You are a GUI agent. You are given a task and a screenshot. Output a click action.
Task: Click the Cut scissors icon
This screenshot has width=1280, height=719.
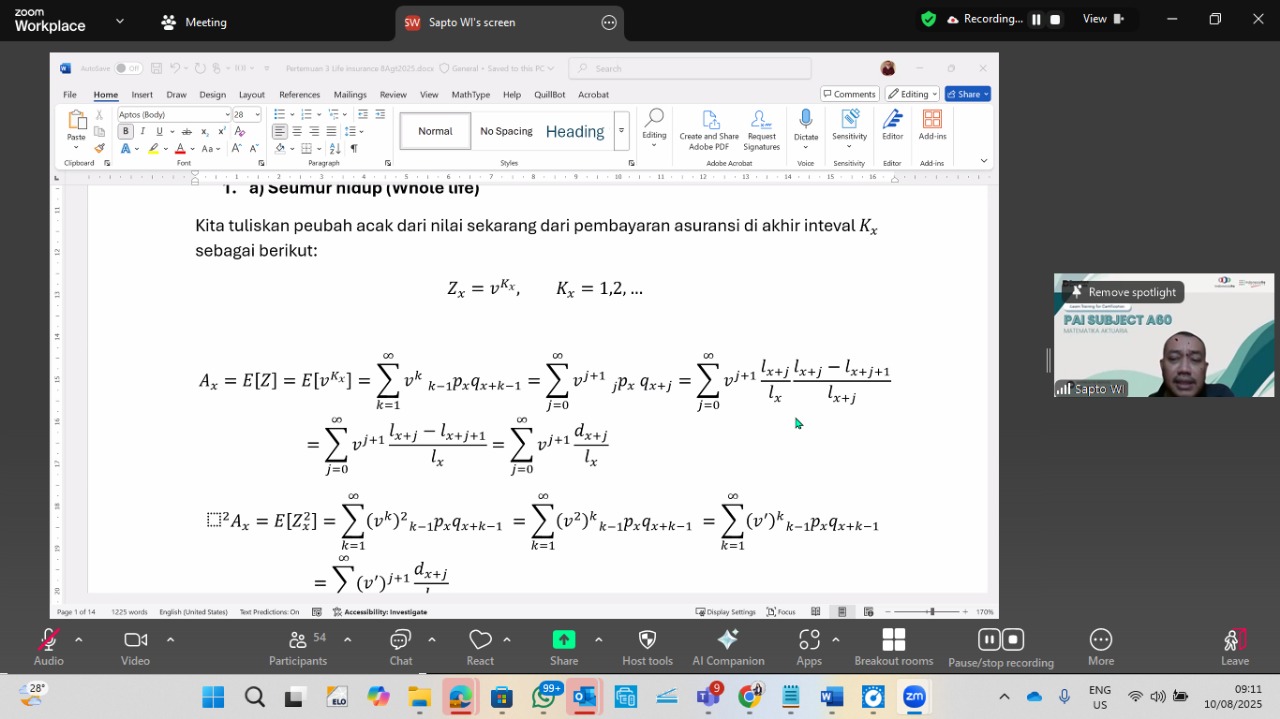99,115
